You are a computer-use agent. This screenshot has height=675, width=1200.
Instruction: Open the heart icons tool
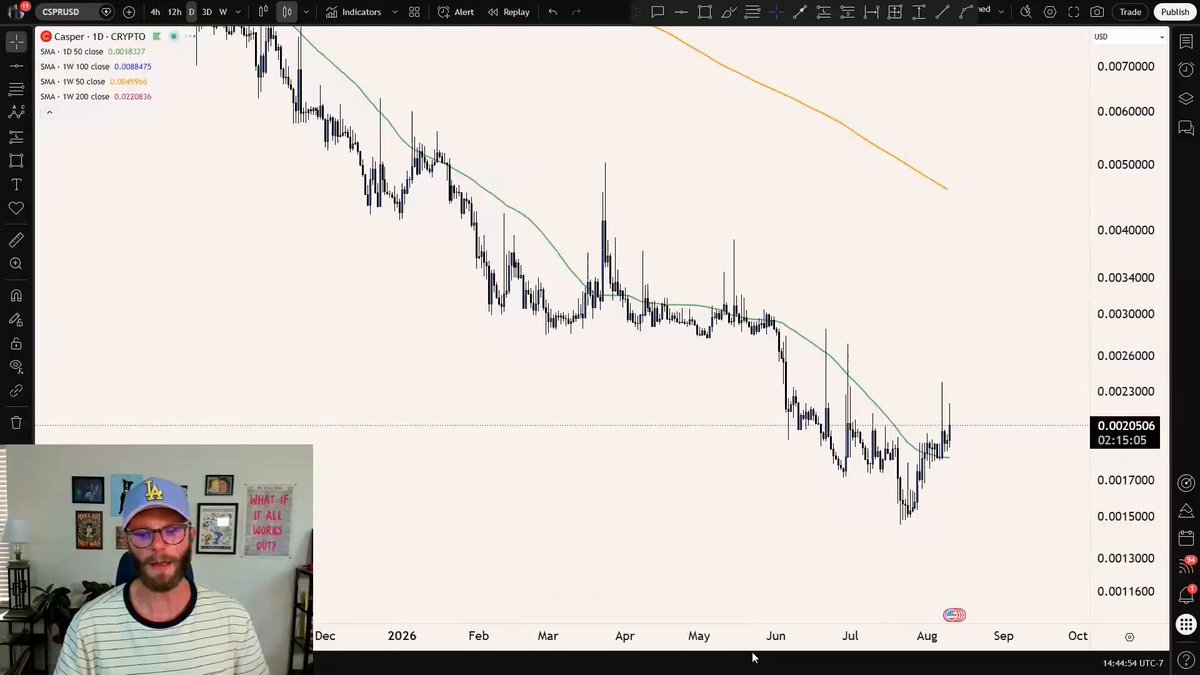coord(16,208)
